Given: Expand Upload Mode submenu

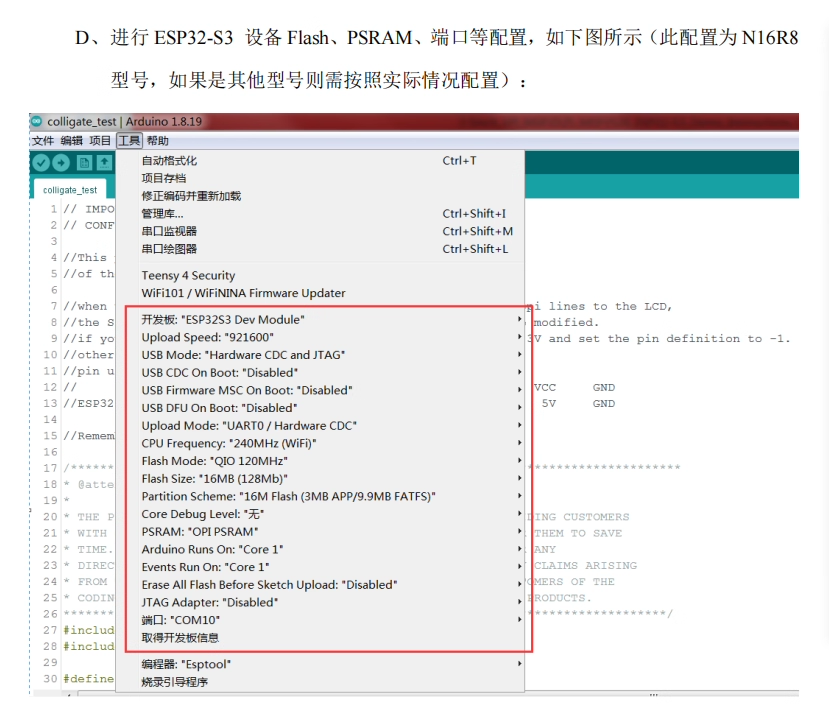Looking at the screenshot, I should [320, 426].
